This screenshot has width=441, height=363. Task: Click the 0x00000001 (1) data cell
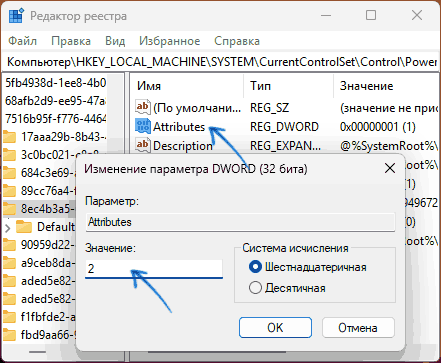tap(378, 127)
